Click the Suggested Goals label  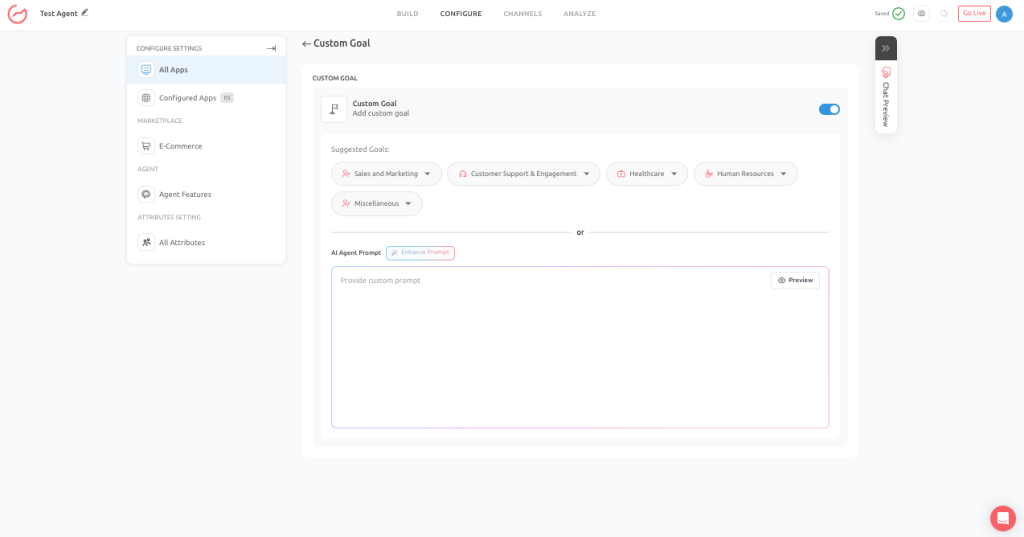click(360, 150)
